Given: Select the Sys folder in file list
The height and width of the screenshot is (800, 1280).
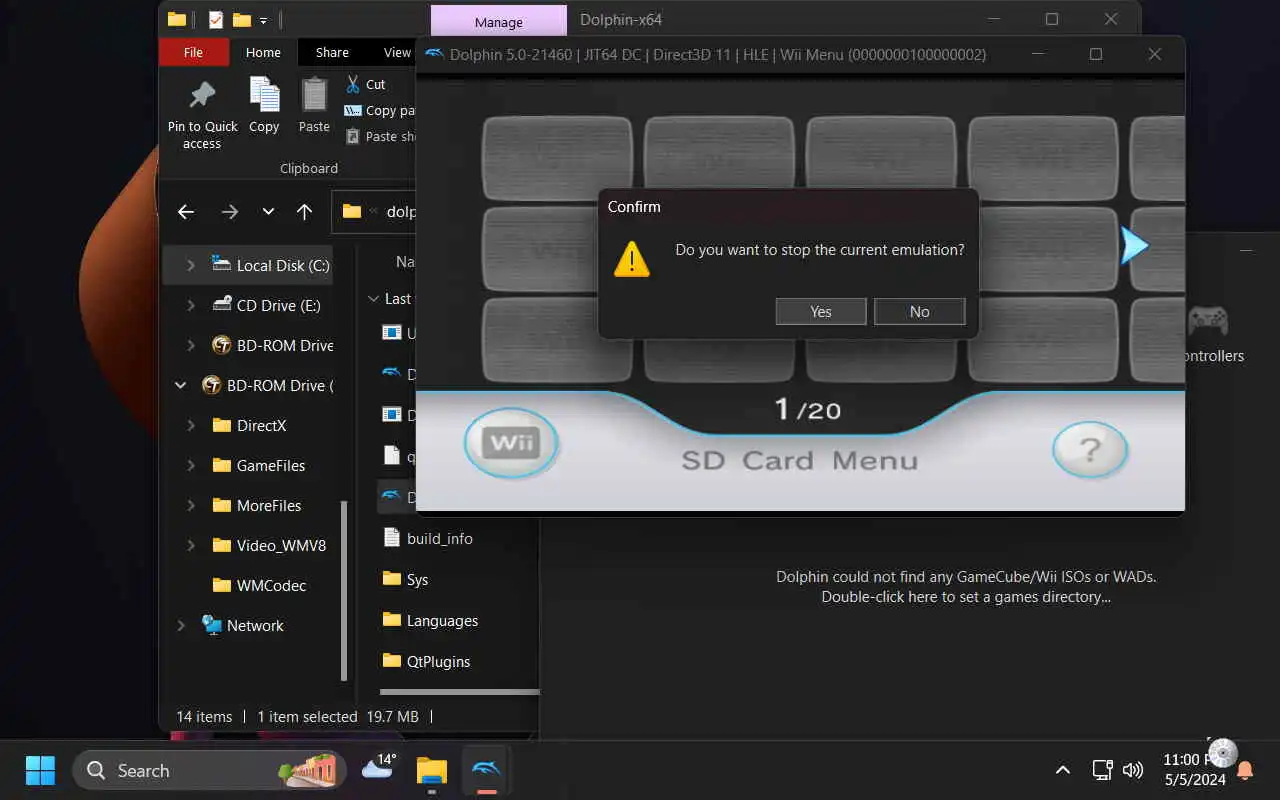Looking at the screenshot, I should (406, 579).
